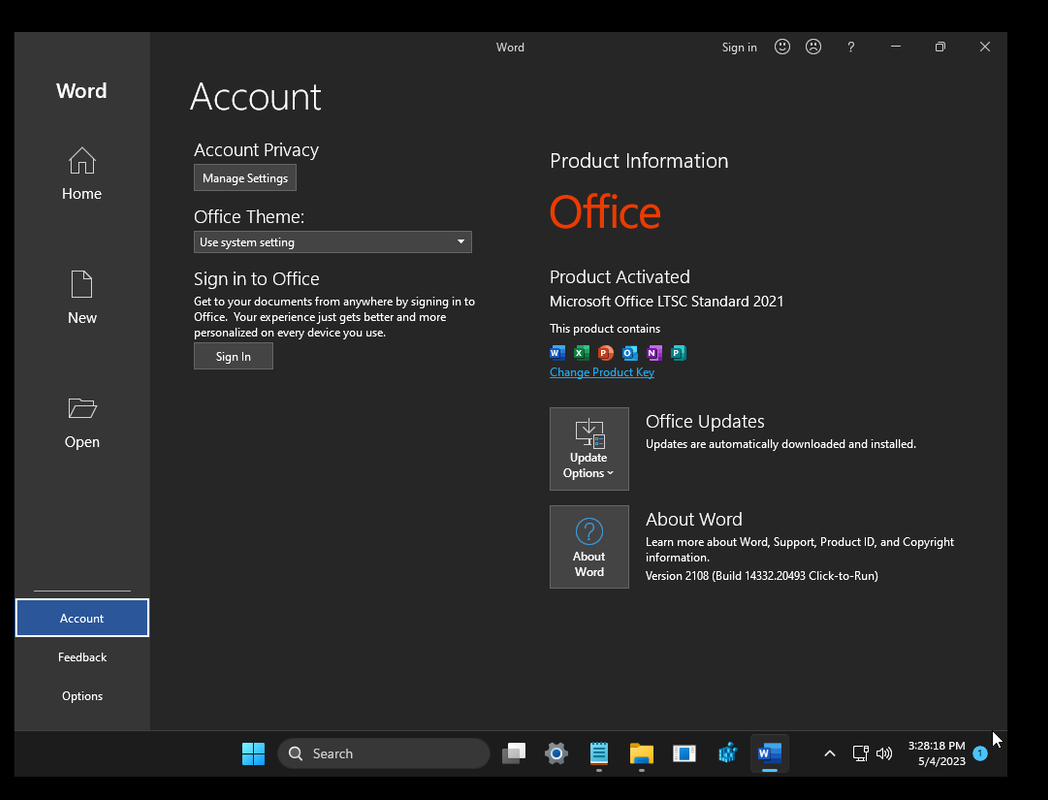The image size is (1048, 800).
Task: Click the PowerPoint icon under product contains
Action: [606, 353]
